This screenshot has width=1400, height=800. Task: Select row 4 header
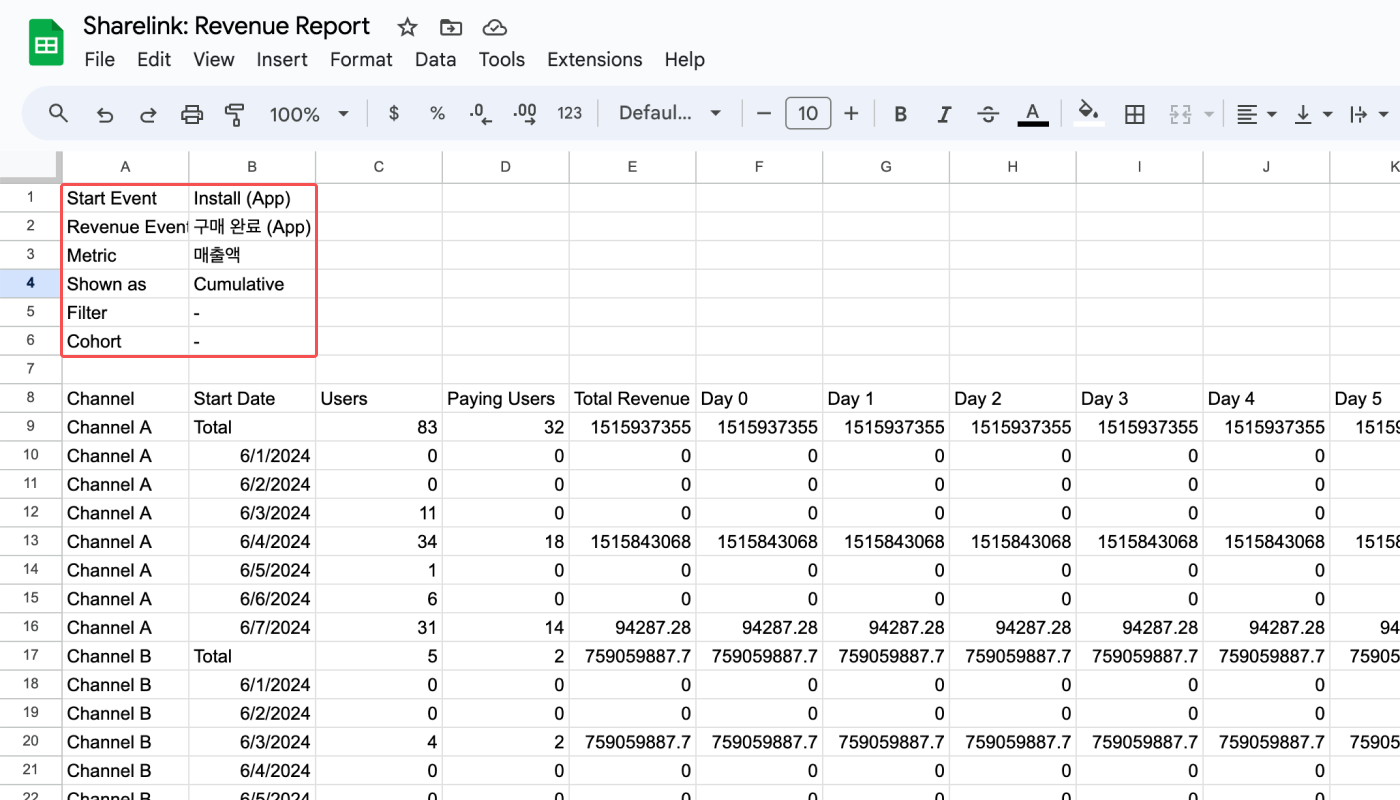coord(30,284)
